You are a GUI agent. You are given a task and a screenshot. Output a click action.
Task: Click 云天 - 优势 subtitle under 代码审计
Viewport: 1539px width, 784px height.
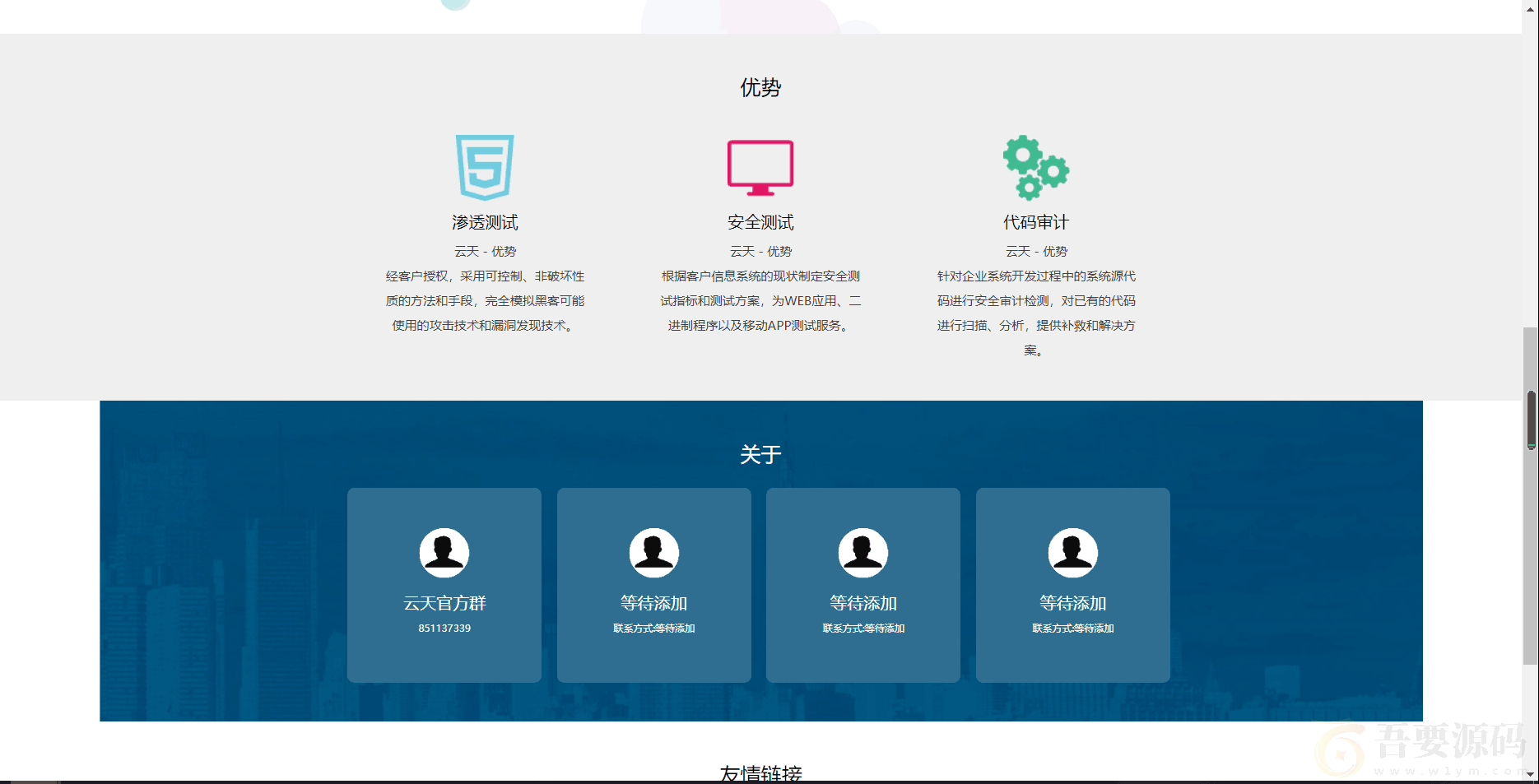click(1036, 252)
